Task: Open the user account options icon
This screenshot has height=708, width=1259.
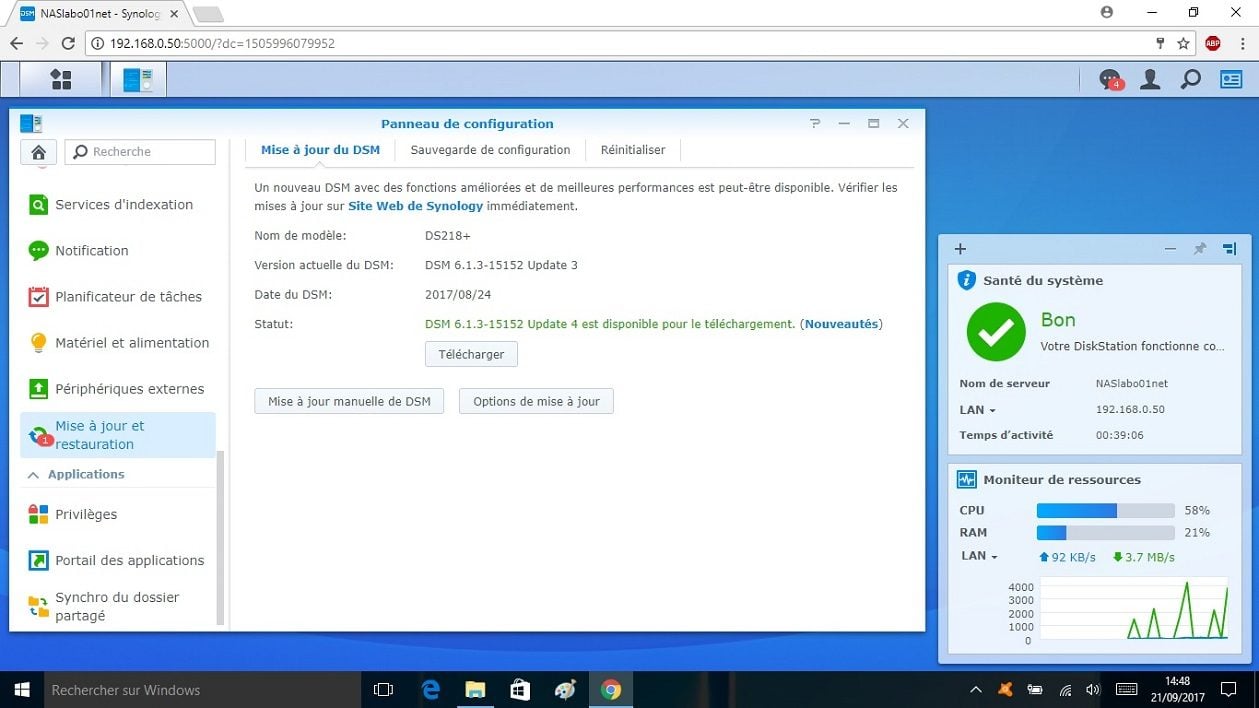Action: [1150, 80]
